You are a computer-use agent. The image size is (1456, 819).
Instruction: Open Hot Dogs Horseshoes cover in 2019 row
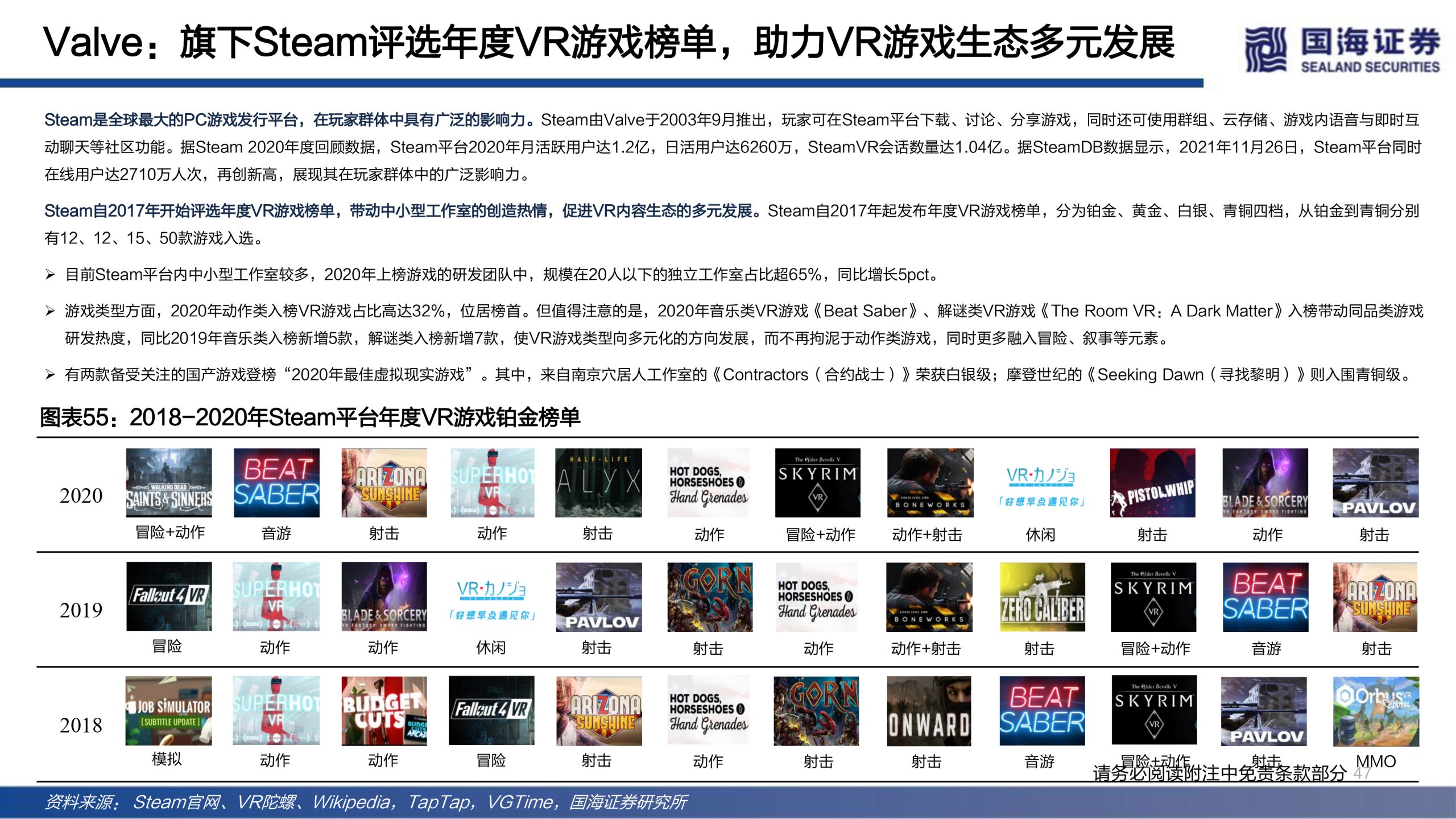(817, 597)
